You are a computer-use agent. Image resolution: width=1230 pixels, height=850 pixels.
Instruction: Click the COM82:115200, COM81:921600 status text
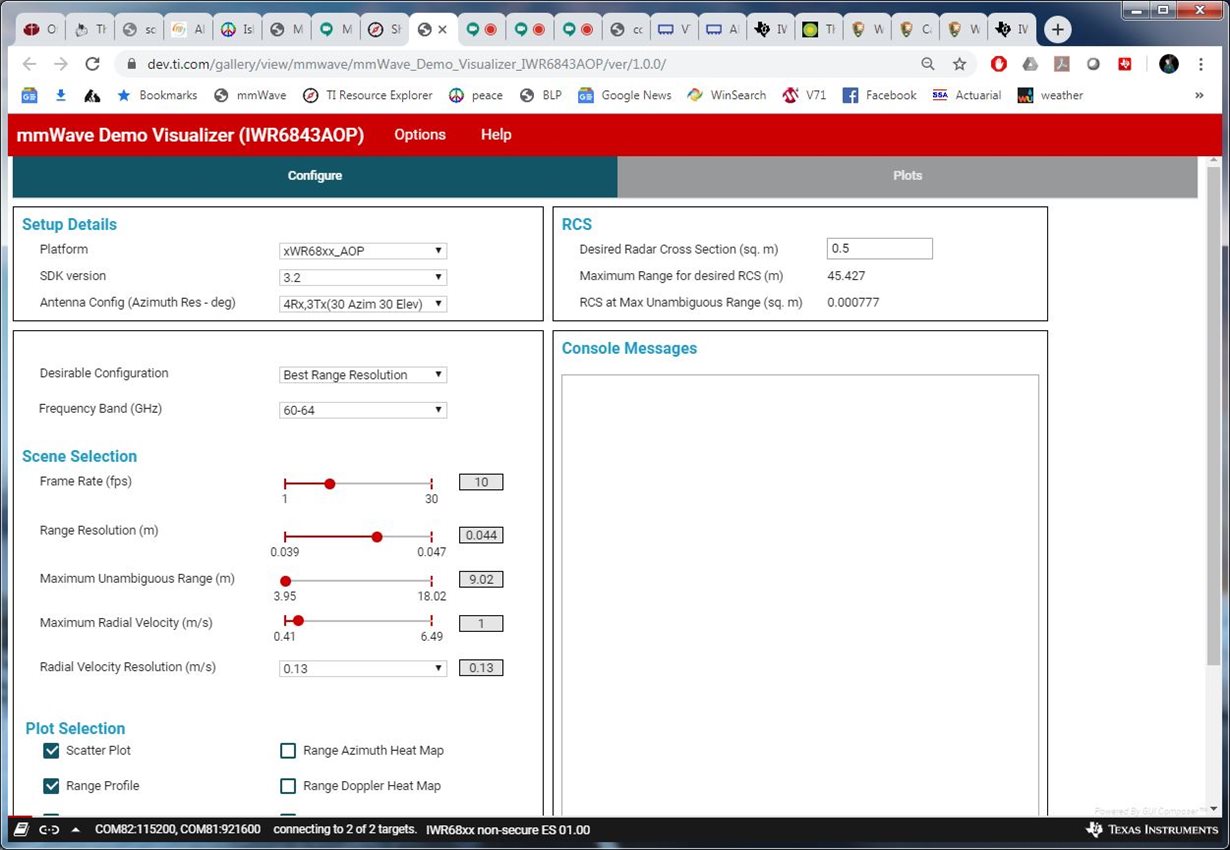[178, 829]
